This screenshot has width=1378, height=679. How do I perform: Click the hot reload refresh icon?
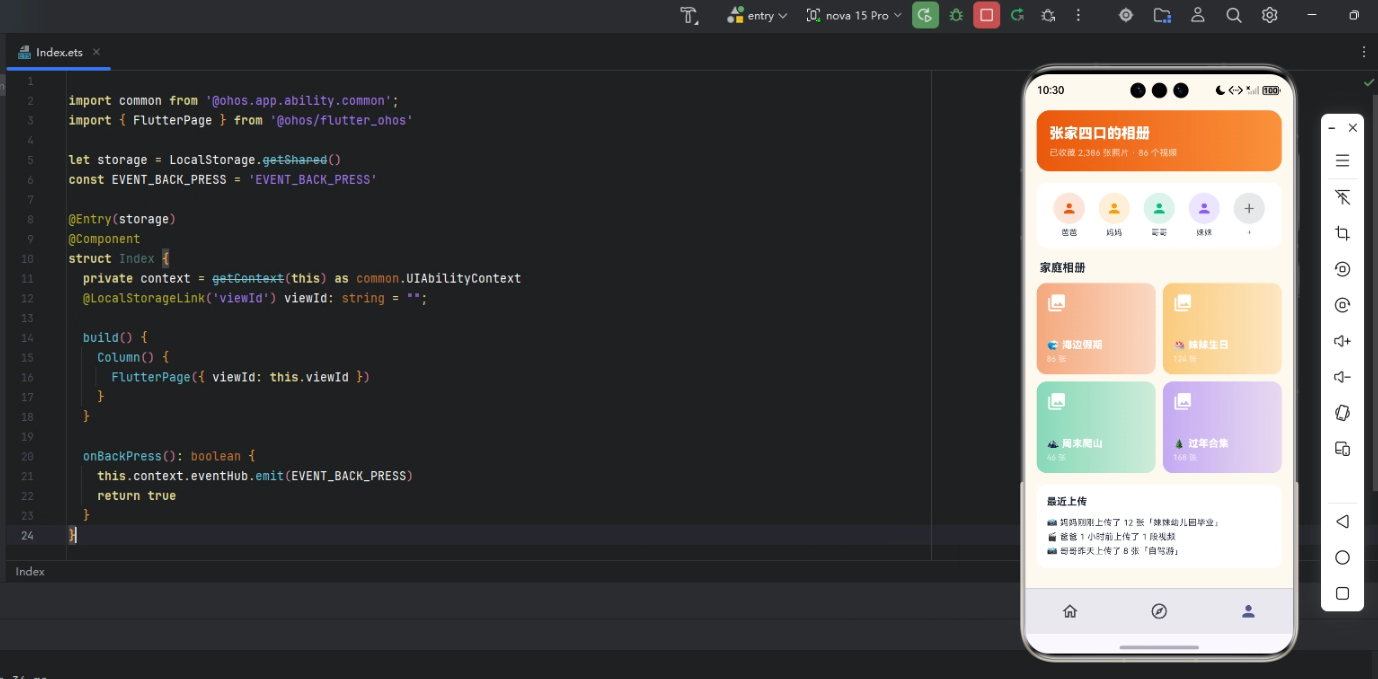point(1017,15)
